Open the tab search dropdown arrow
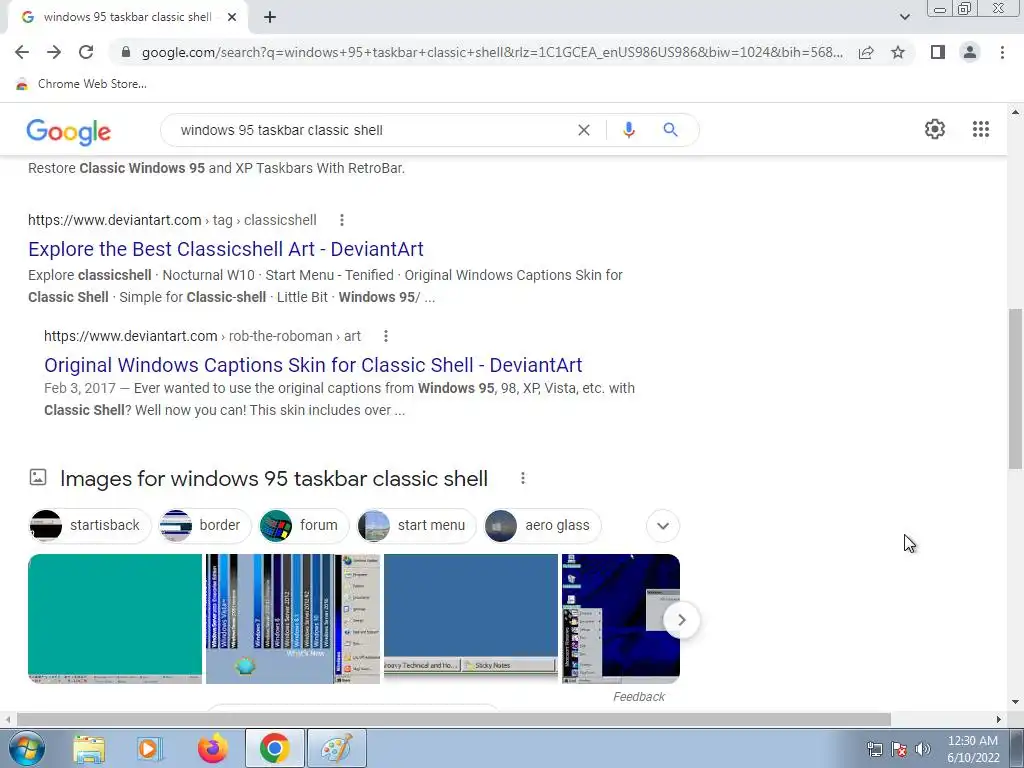 click(904, 17)
